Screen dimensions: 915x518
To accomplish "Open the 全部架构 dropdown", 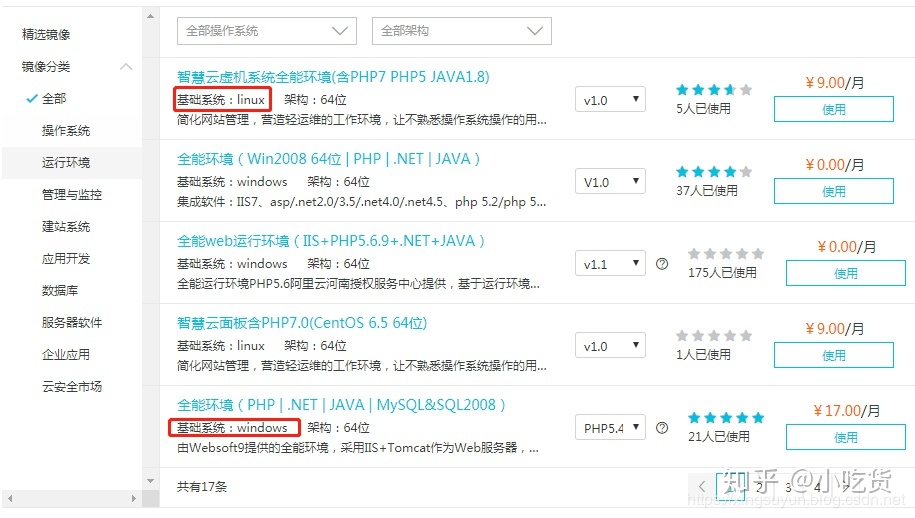I will (462, 31).
